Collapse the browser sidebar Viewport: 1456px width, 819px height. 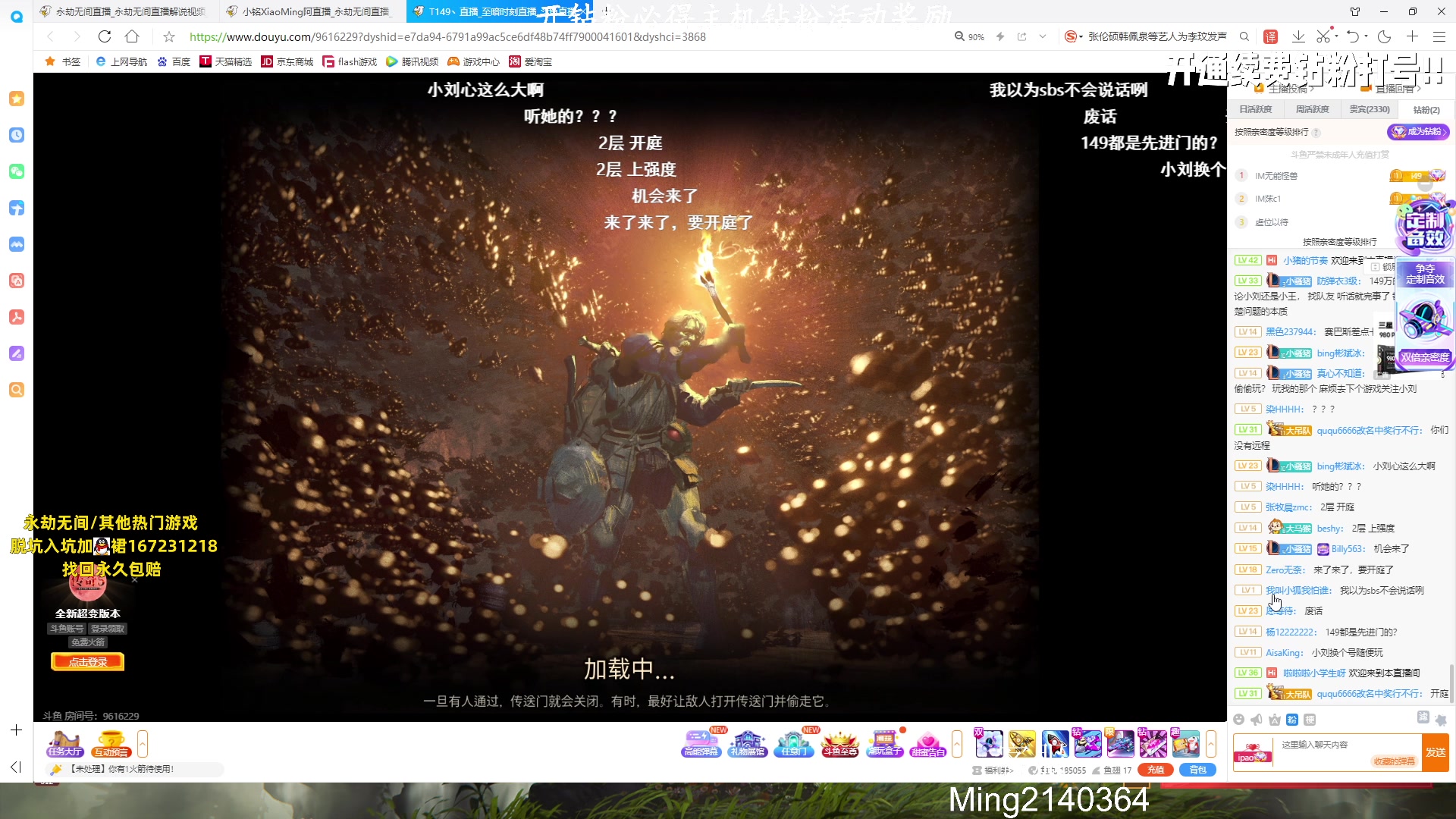(x=16, y=767)
